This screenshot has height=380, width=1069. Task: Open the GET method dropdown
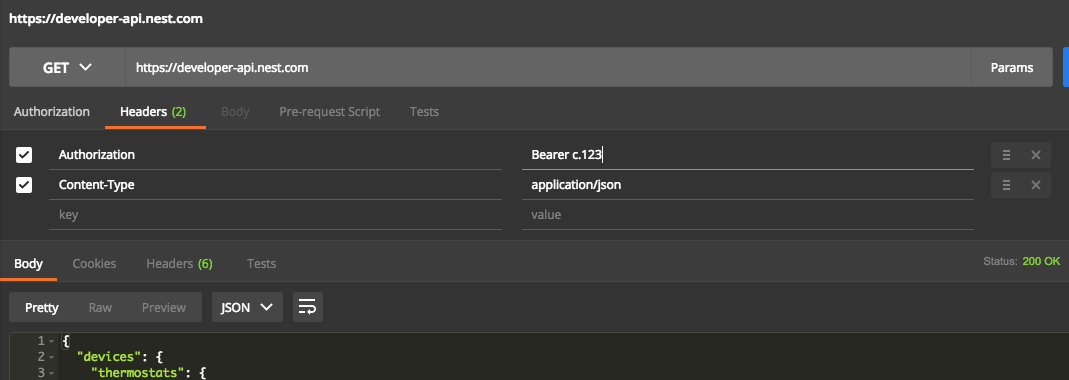pyautogui.click(x=67, y=68)
